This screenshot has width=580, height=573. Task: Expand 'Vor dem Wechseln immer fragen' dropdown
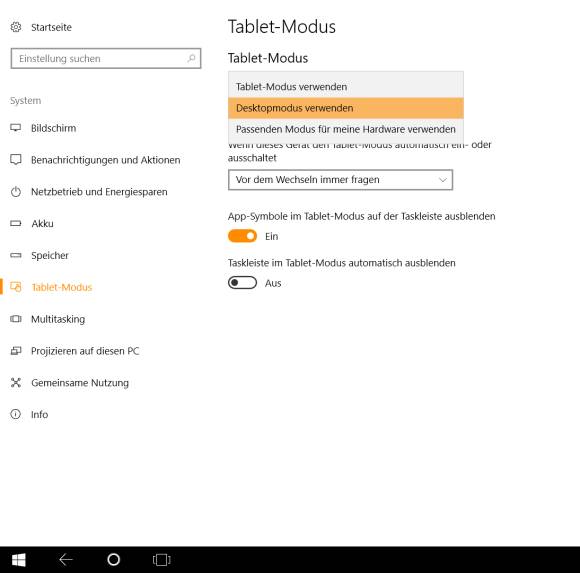click(x=340, y=180)
